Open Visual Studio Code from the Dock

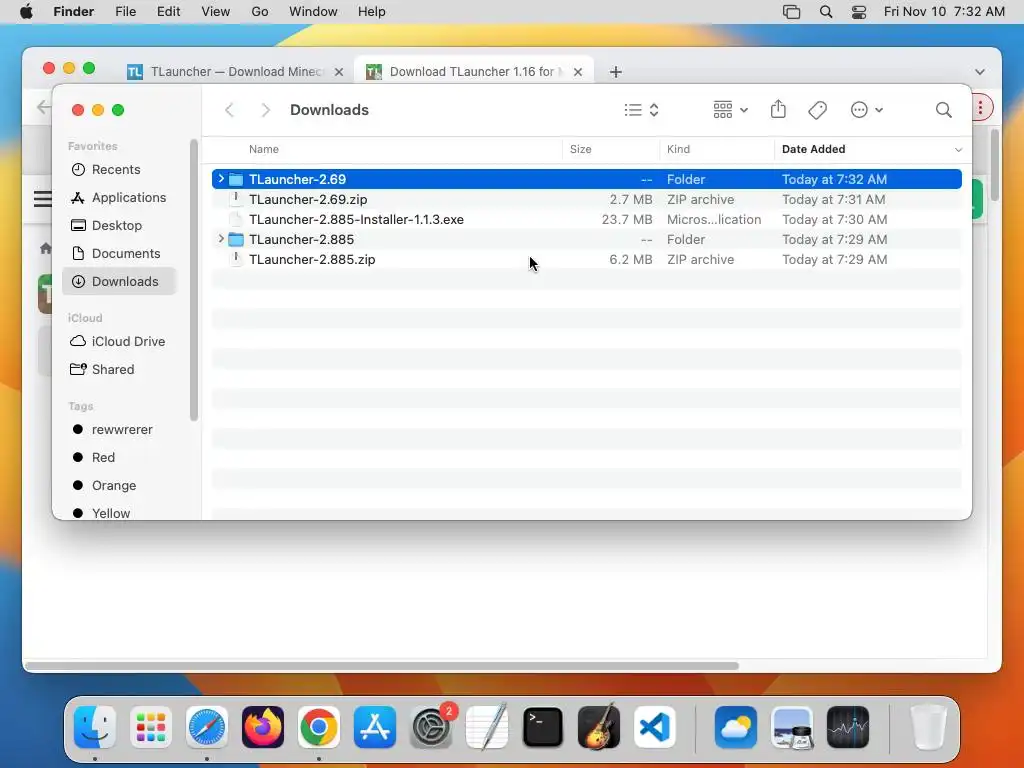(x=654, y=727)
